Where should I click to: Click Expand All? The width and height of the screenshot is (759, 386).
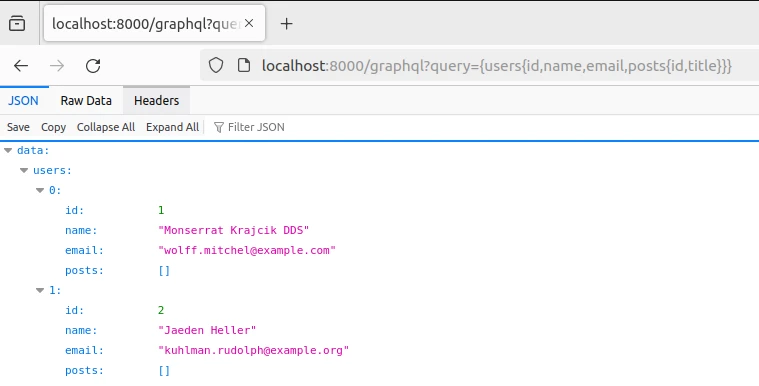[x=172, y=127]
